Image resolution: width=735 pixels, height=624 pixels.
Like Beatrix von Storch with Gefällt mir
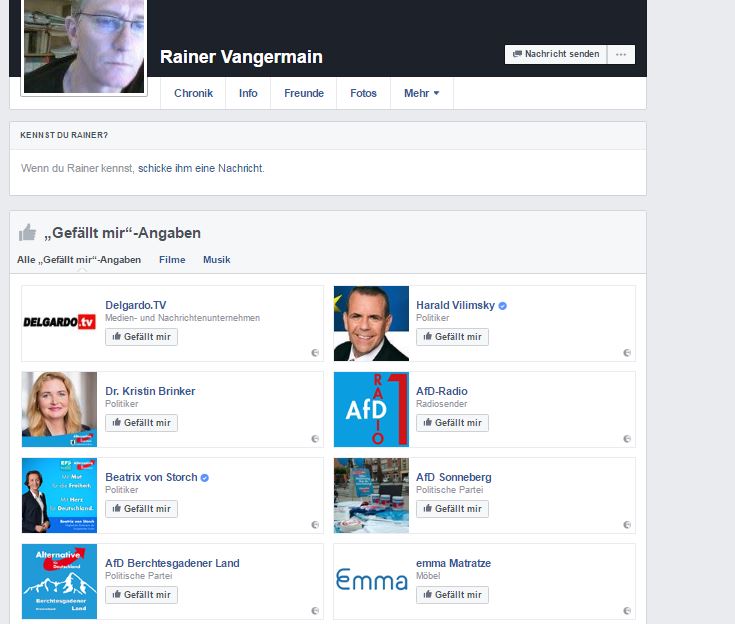(x=141, y=509)
